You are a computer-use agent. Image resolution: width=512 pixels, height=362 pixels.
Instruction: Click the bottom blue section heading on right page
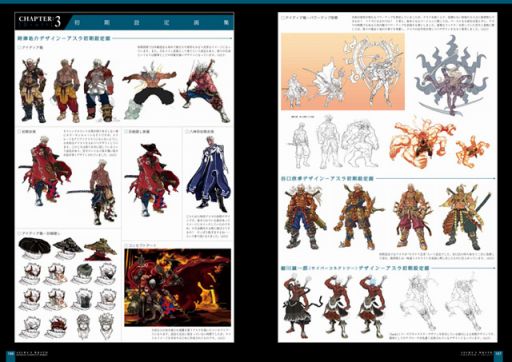[x=355, y=268]
